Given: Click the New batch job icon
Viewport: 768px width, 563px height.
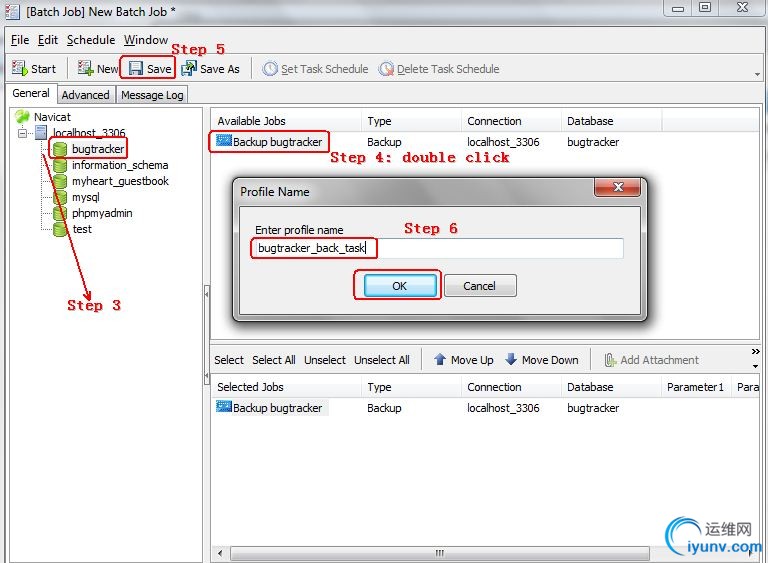Looking at the screenshot, I should point(85,68).
